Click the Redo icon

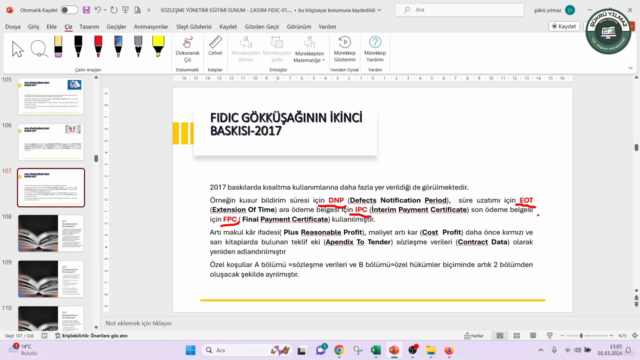point(113,10)
